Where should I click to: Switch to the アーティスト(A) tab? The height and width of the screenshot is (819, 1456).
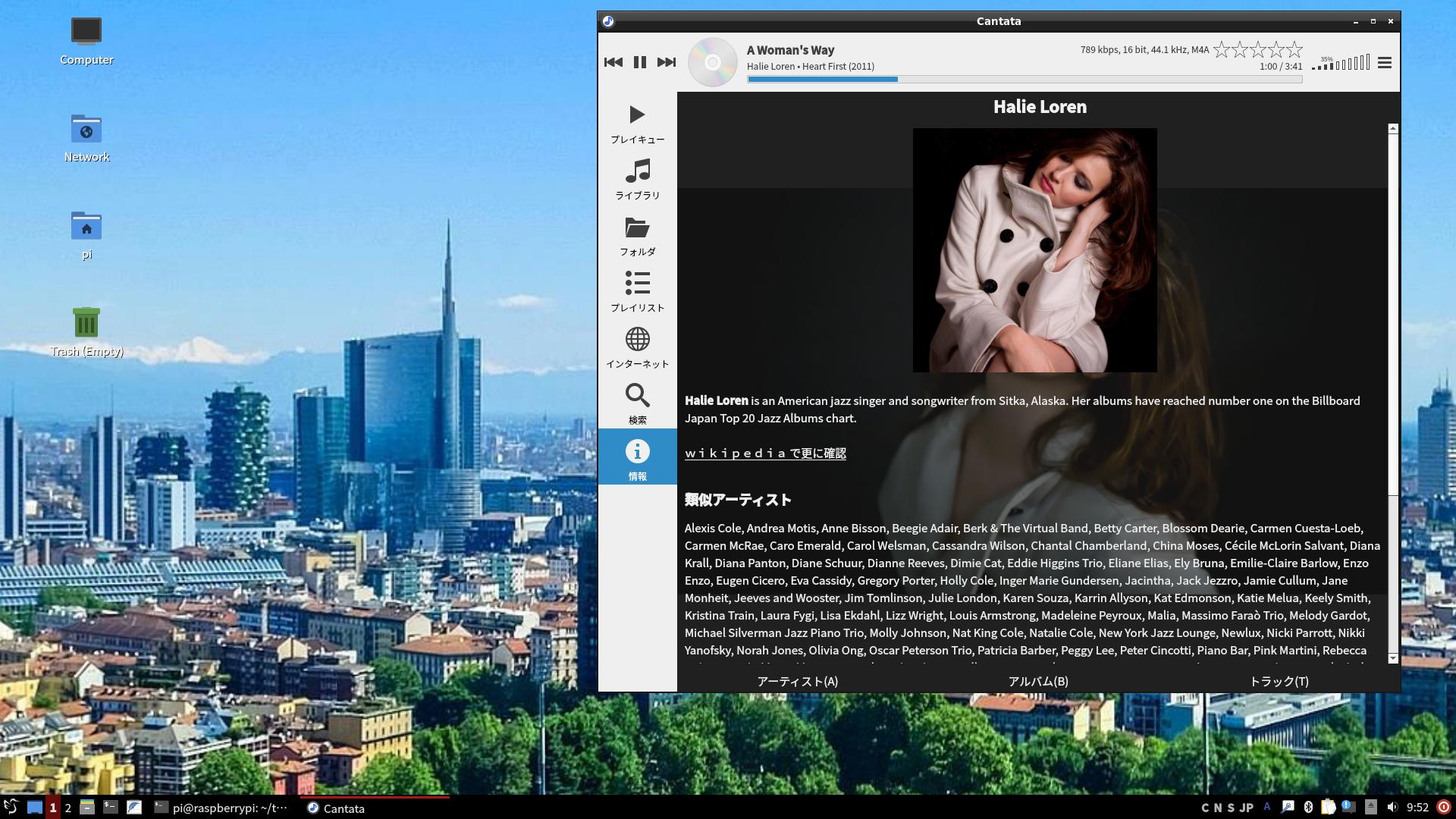(797, 681)
